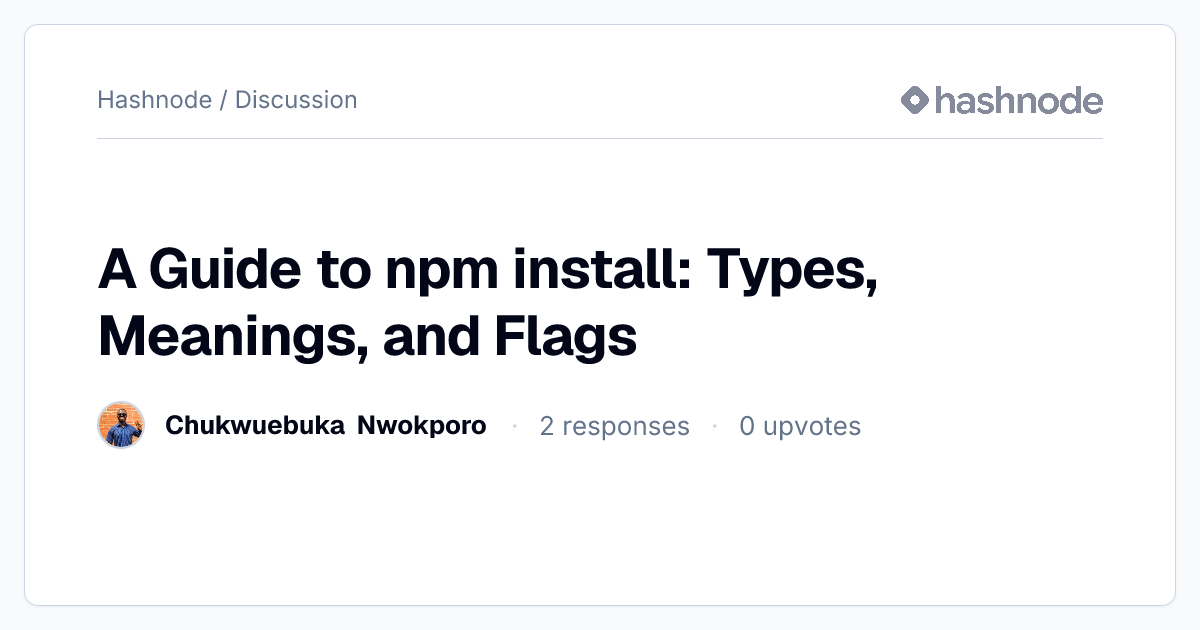This screenshot has width=1200, height=630.
Task: Open the 'A Guide to npm install' title
Action: 488,304
